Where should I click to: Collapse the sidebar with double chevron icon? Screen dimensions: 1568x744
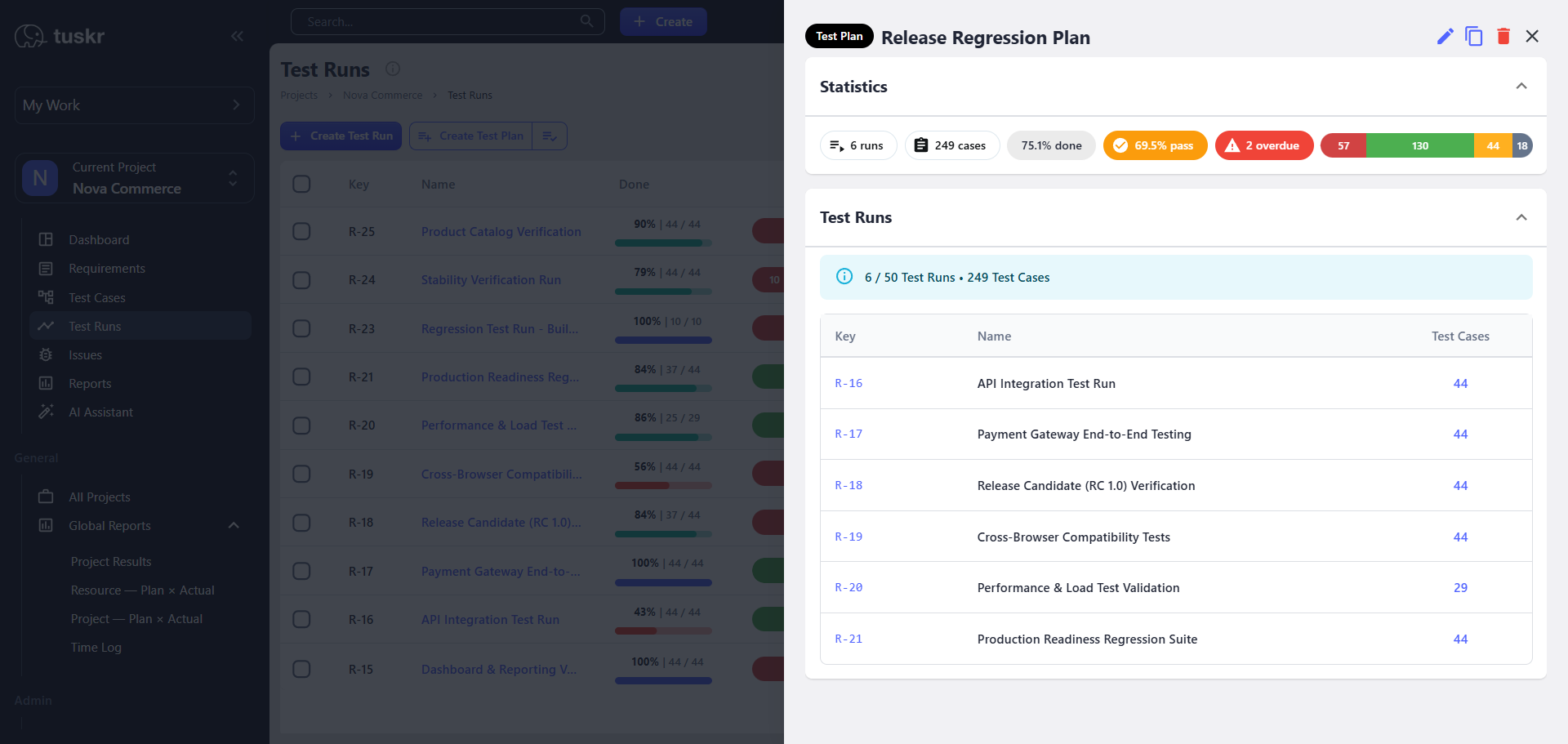pyautogui.click(x=237, y=36)
